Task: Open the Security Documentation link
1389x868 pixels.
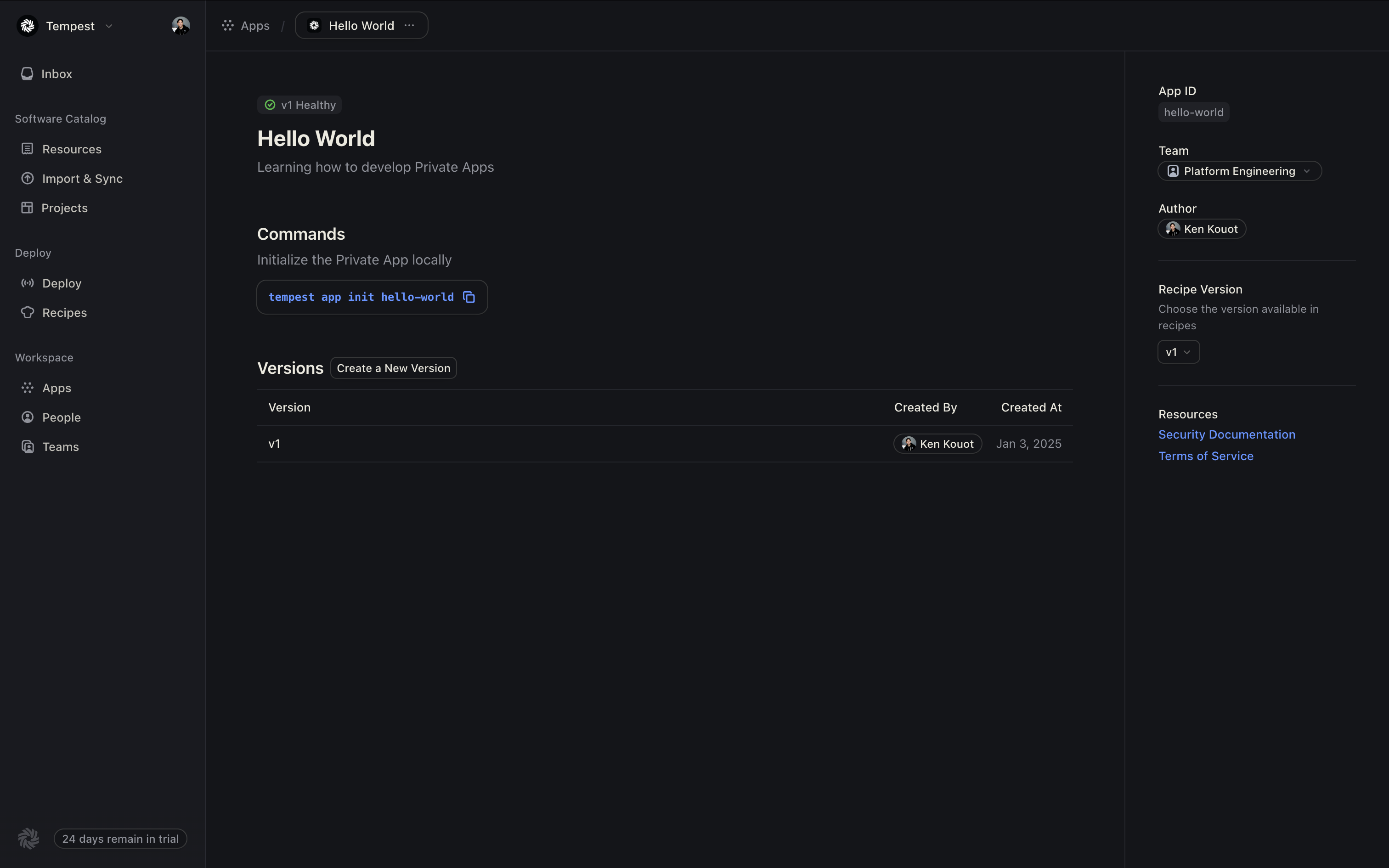Action: [1226, 434]
